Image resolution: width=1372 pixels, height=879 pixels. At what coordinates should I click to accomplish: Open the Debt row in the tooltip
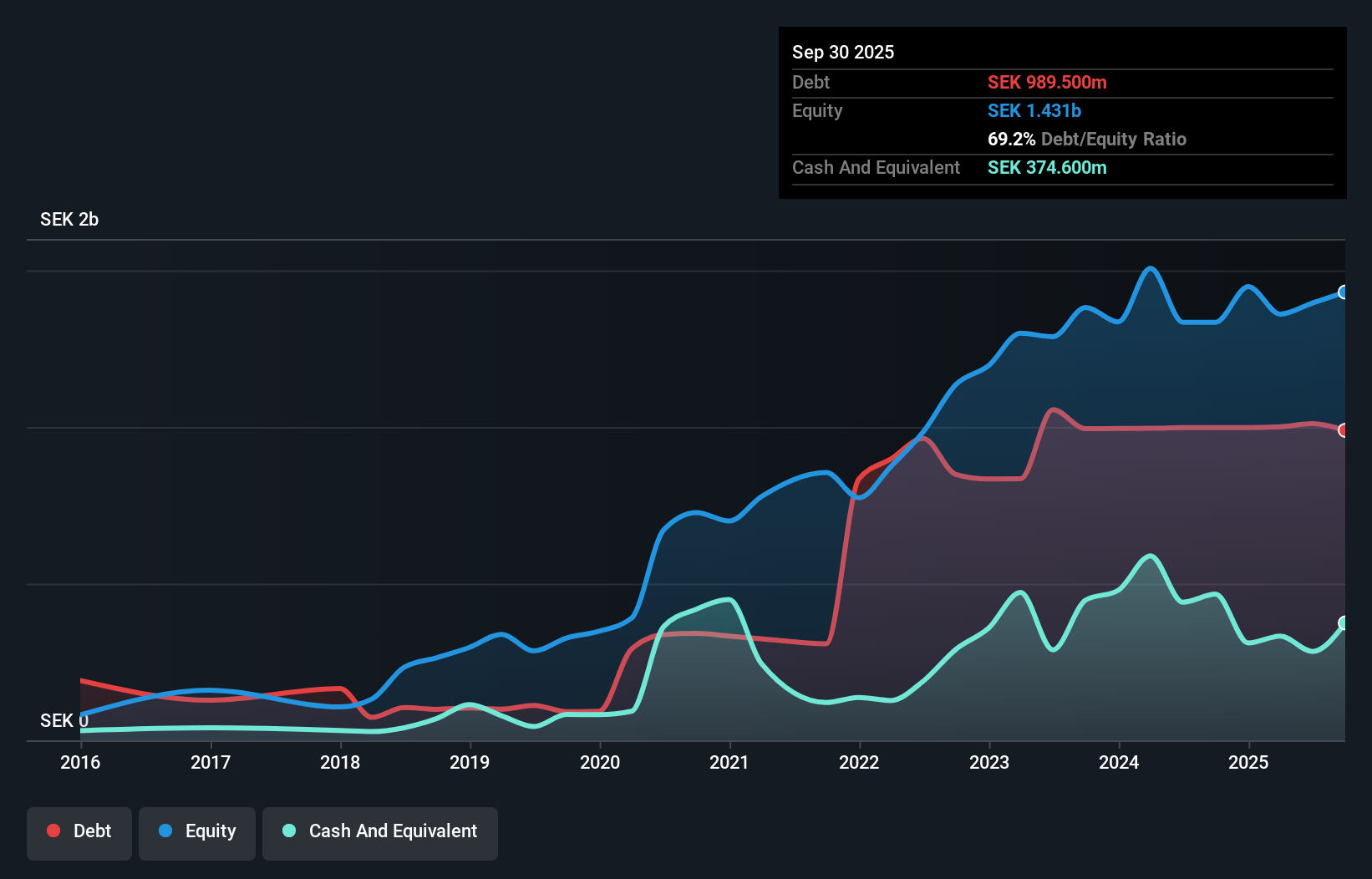coord(810,82)
